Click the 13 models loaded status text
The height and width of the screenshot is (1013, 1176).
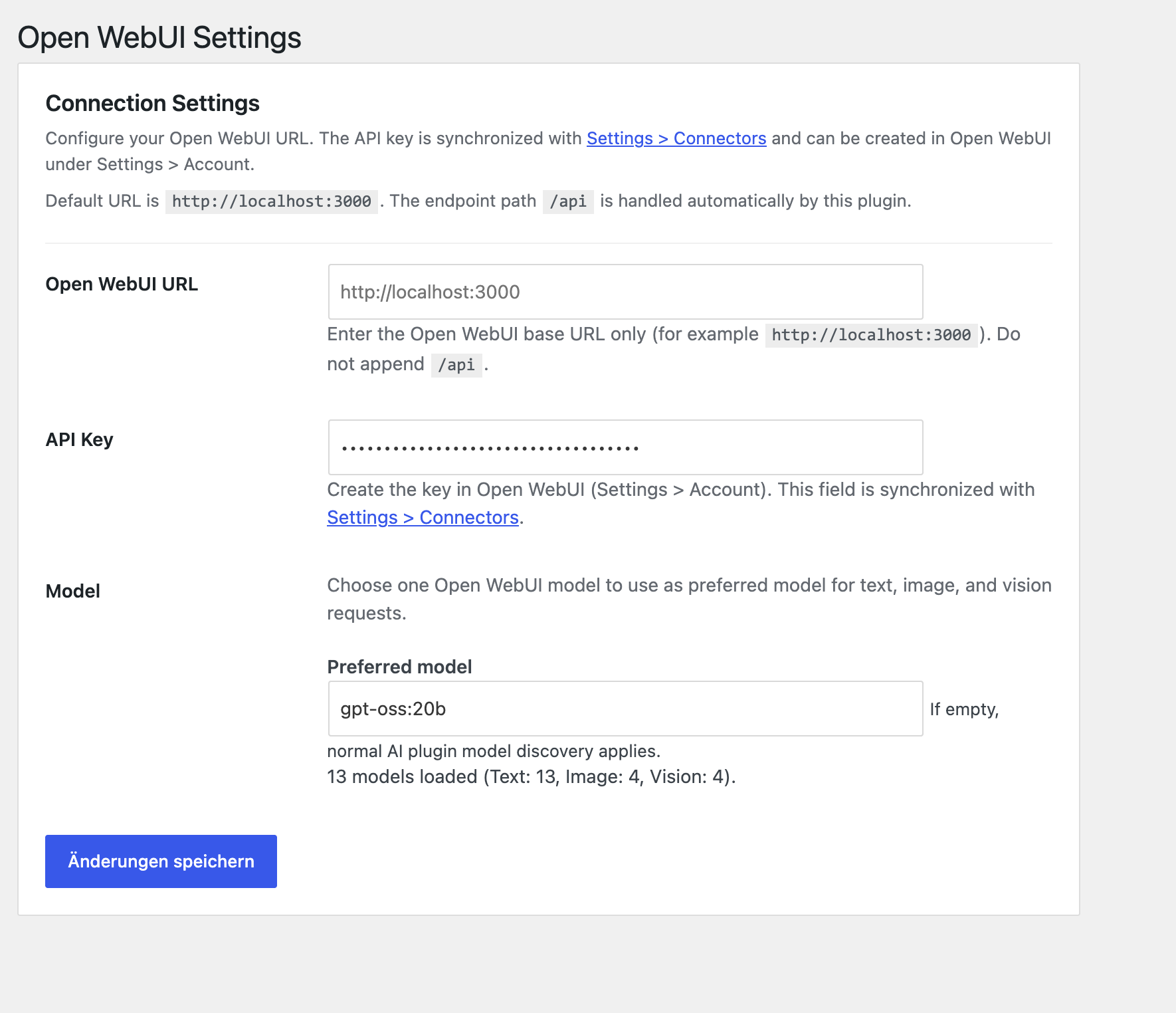pos(531,776)
